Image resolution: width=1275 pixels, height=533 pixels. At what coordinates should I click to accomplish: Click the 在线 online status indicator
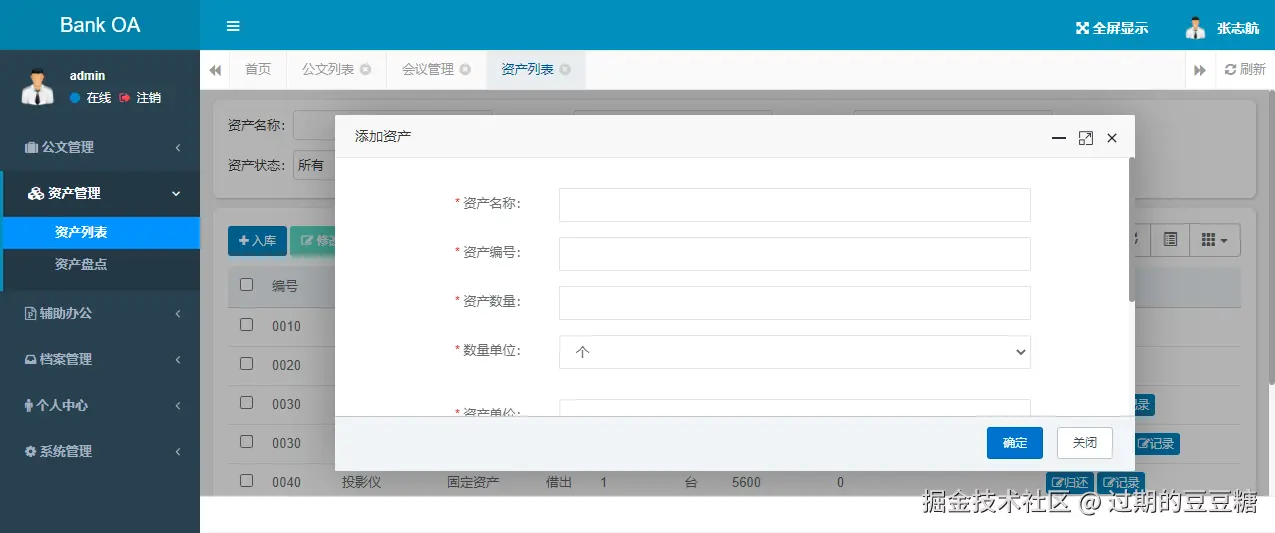(x=90, y=98)
